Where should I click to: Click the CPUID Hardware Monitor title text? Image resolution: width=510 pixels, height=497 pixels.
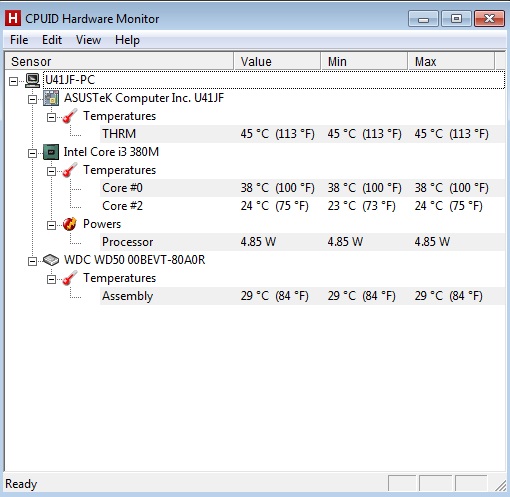[x=92, y=19]
